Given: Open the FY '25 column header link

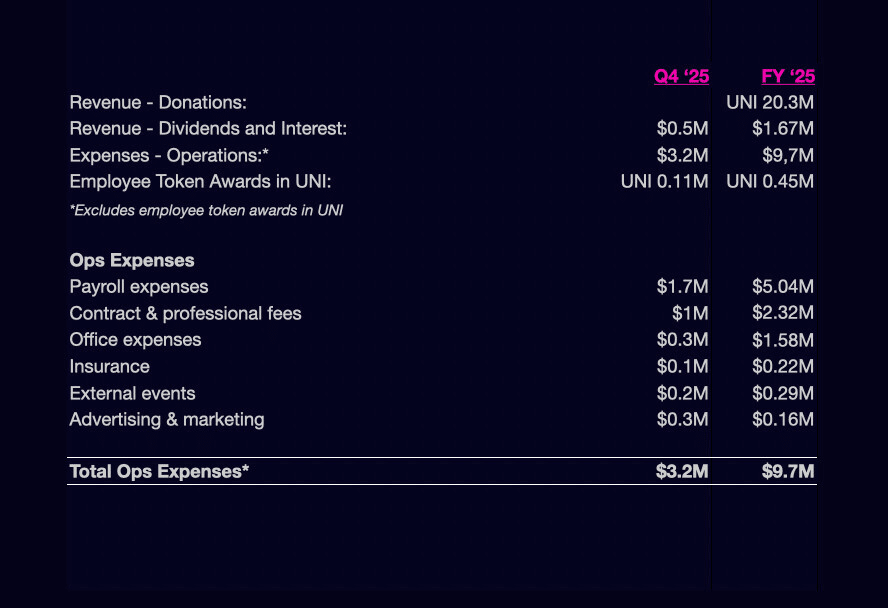Looking at the screenshot, I should pyautogui.click(x=788, y=76).
